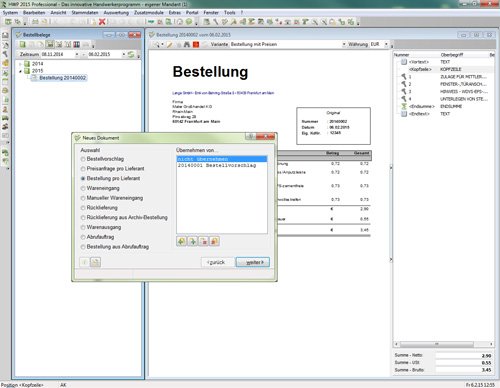This screenshot has width=500, height=388.
Task: Click the last icon below the Übernehmen von list
Action: pos(215,241)
